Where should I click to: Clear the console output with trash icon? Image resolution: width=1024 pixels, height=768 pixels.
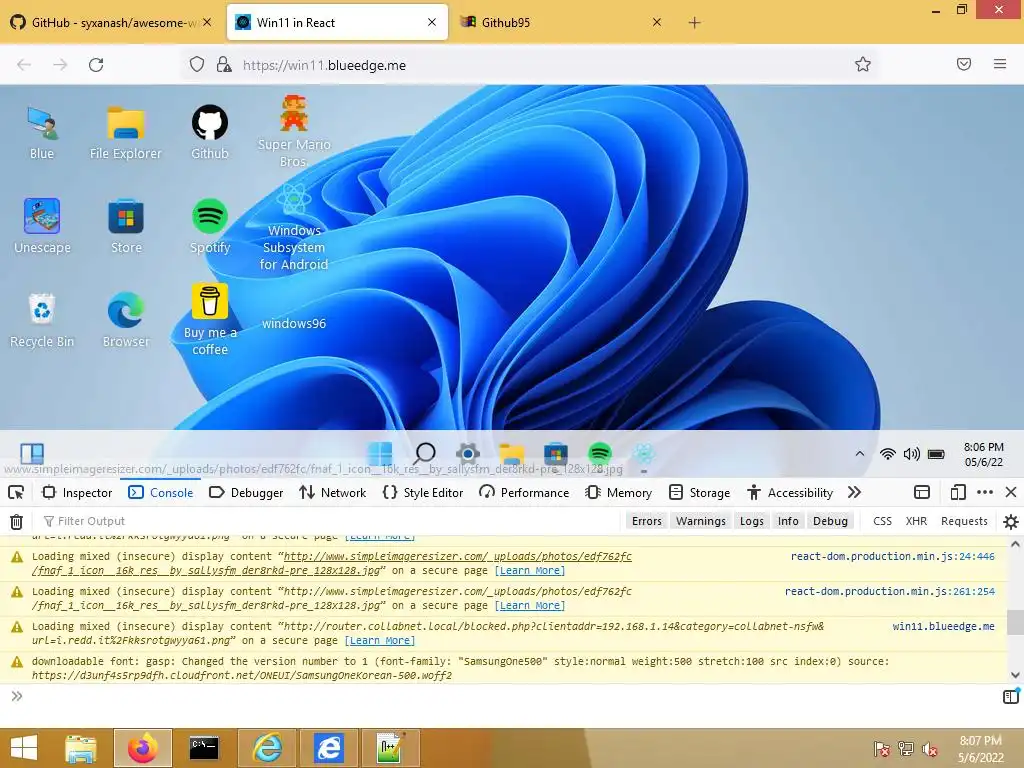pyautogui.click(x=16, y=521)
